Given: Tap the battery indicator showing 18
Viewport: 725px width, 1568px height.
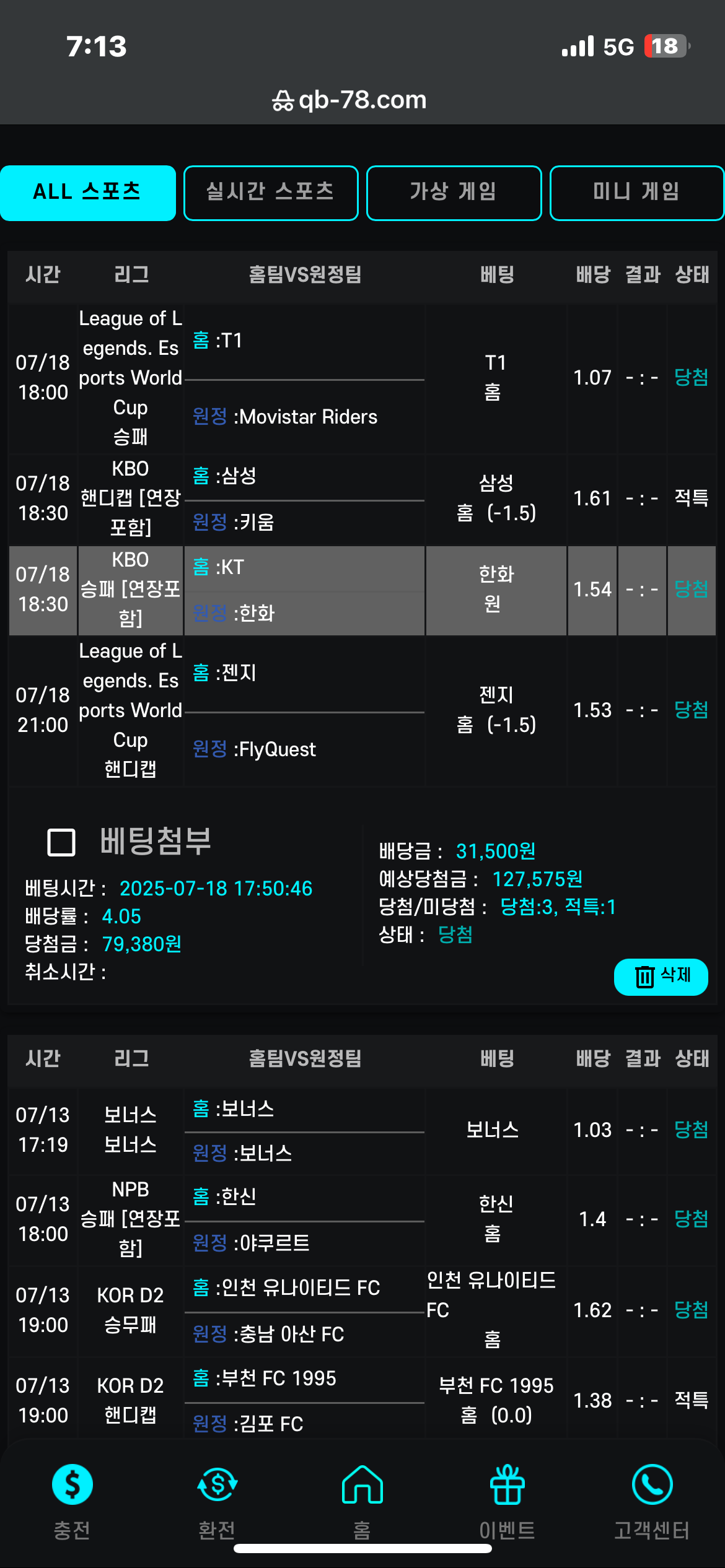Looking at the screenshot, I should point(667,46).
